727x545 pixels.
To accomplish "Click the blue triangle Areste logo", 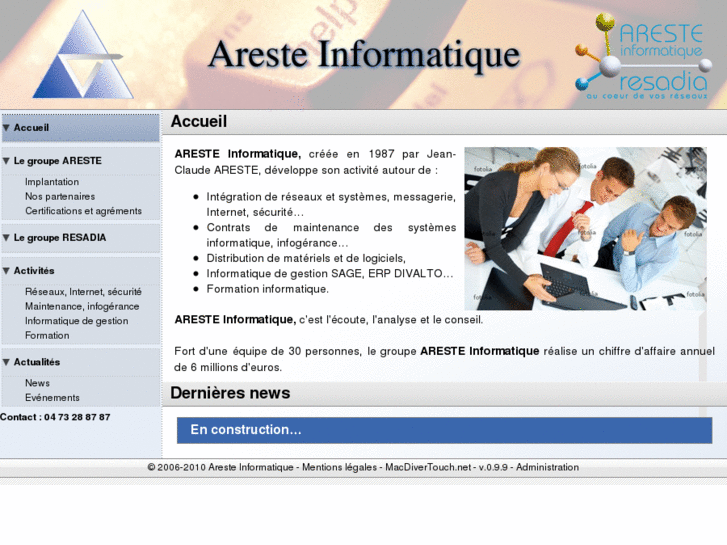I will 83,55.
